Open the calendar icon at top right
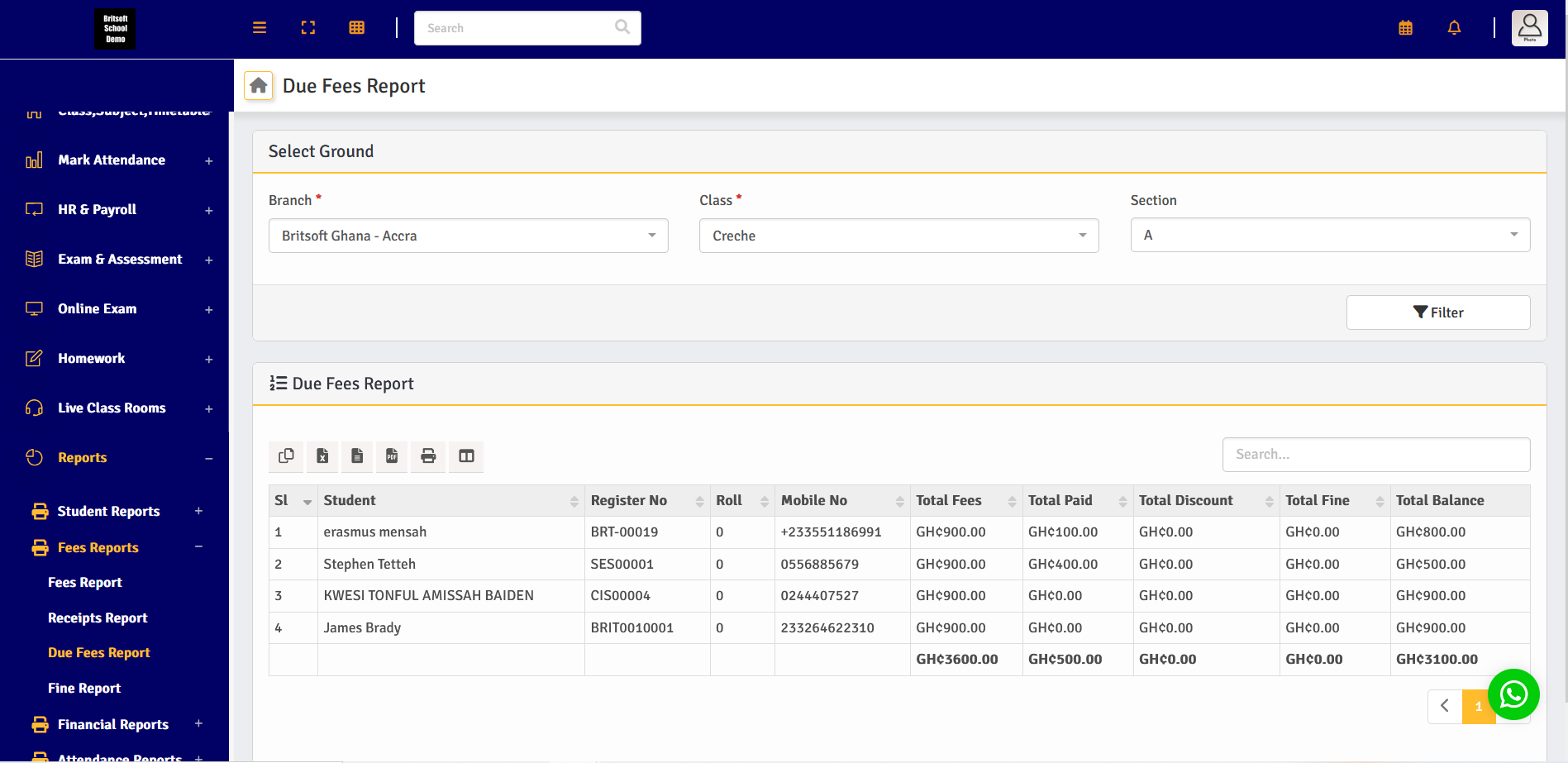The height and width of the screenshot is (763, 1568). pos(1405,28)
